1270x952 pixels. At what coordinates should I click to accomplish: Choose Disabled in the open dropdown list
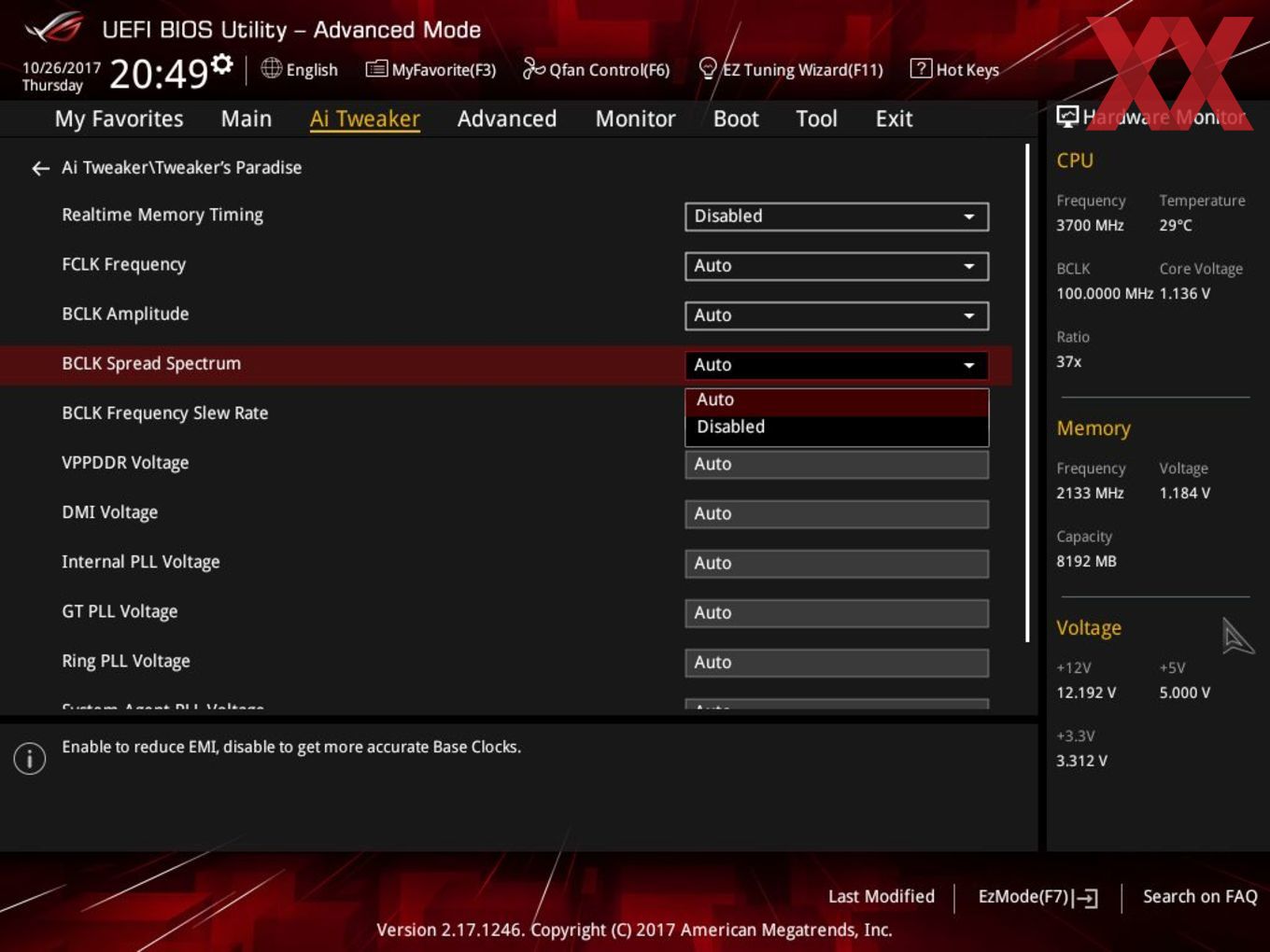pyautogui.click(x=836, y=427)
